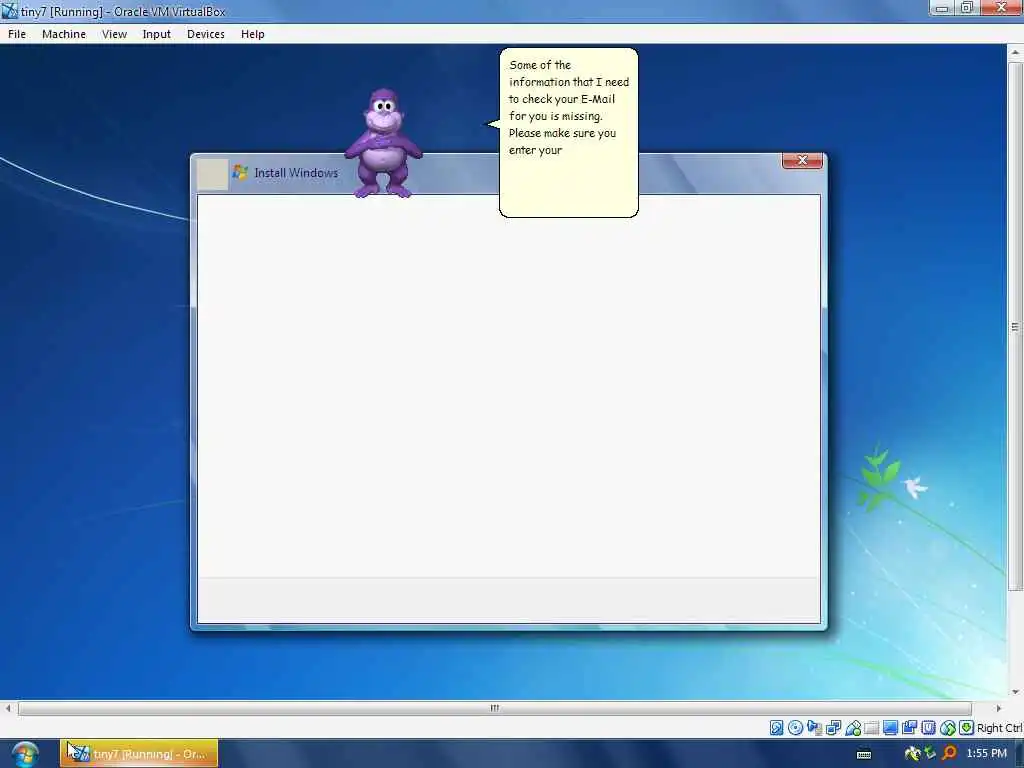Click the blank back button in Install Windows
This screenshot has height=768, width=1024.
coord(212,174)
